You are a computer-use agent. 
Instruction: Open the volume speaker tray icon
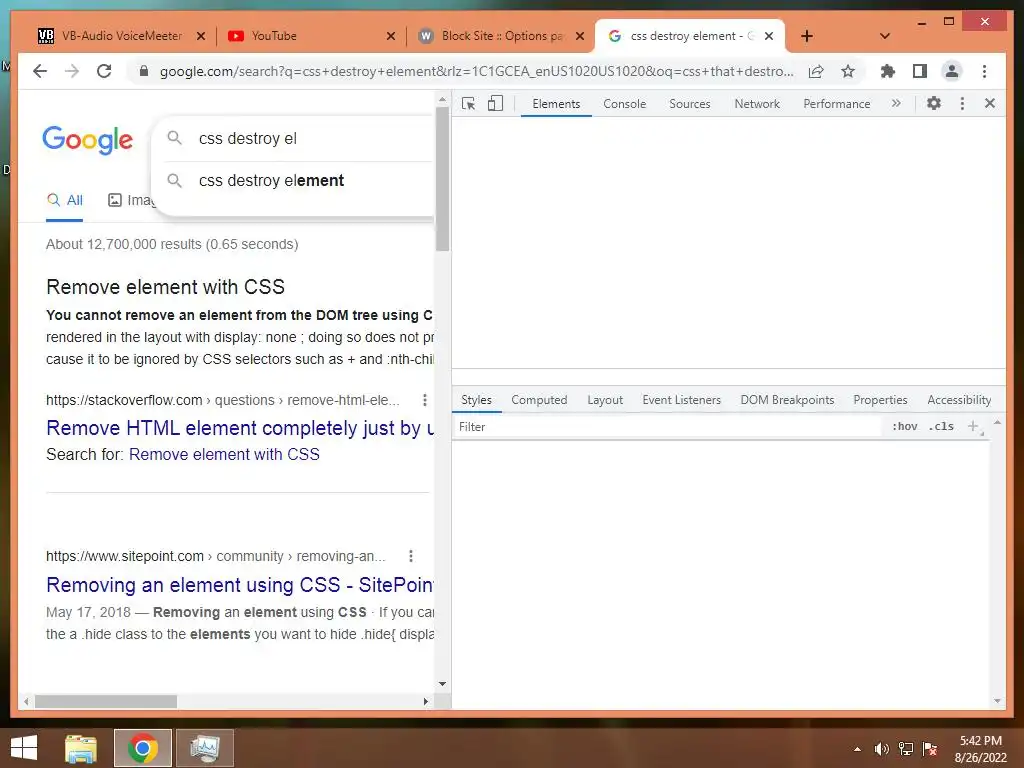click(x=882, y=749)
